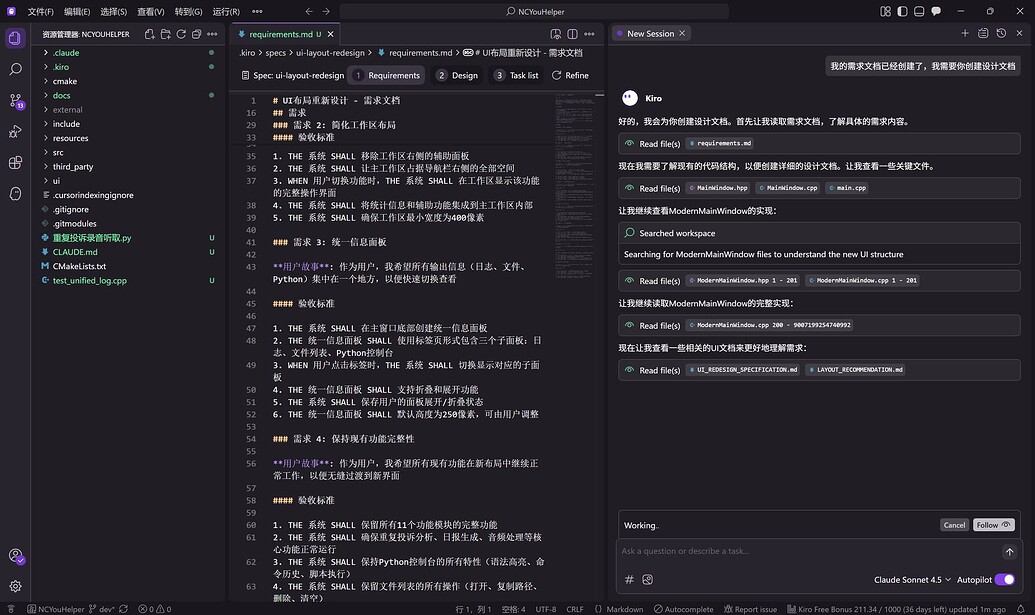Split the editor to the right

pos(572,34)
